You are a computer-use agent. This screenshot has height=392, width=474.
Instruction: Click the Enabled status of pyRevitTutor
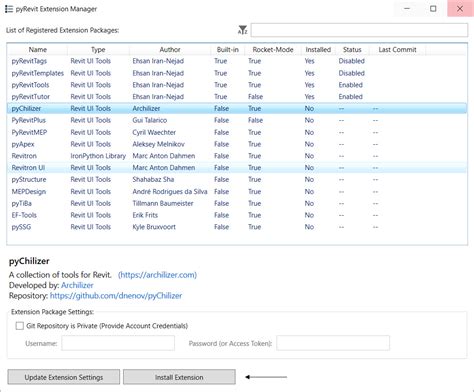click(351, 97)
